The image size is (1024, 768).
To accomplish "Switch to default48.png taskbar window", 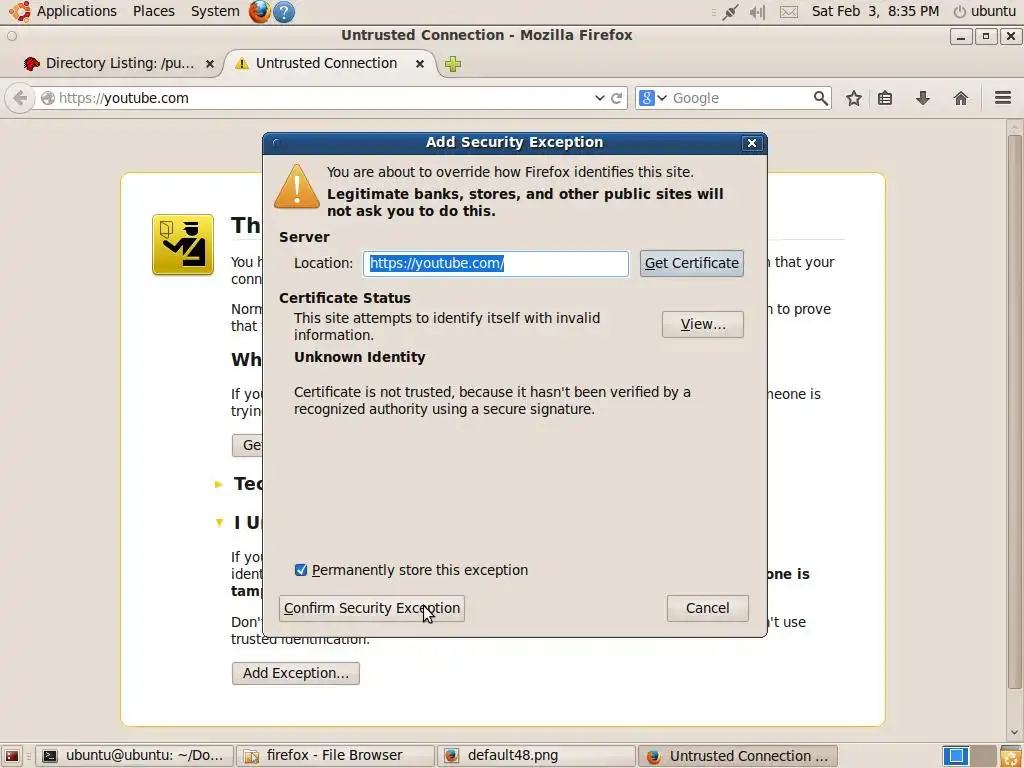I will [x=536, y=756].
